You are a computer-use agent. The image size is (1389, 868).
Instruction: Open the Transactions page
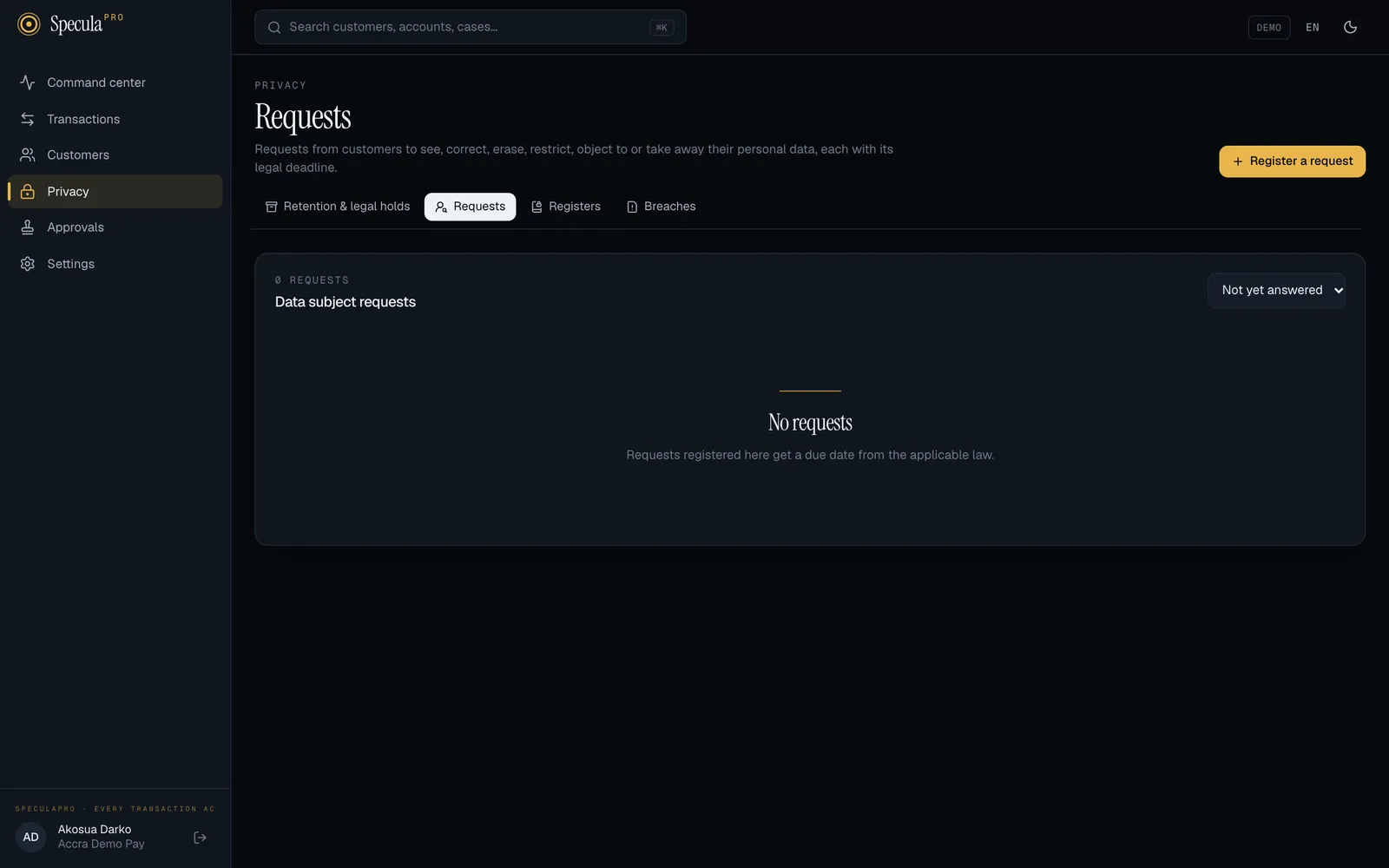(x=115, y=119)
